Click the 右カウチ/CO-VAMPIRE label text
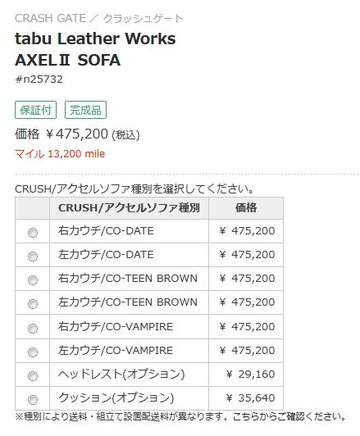 (x=115, y=326)
